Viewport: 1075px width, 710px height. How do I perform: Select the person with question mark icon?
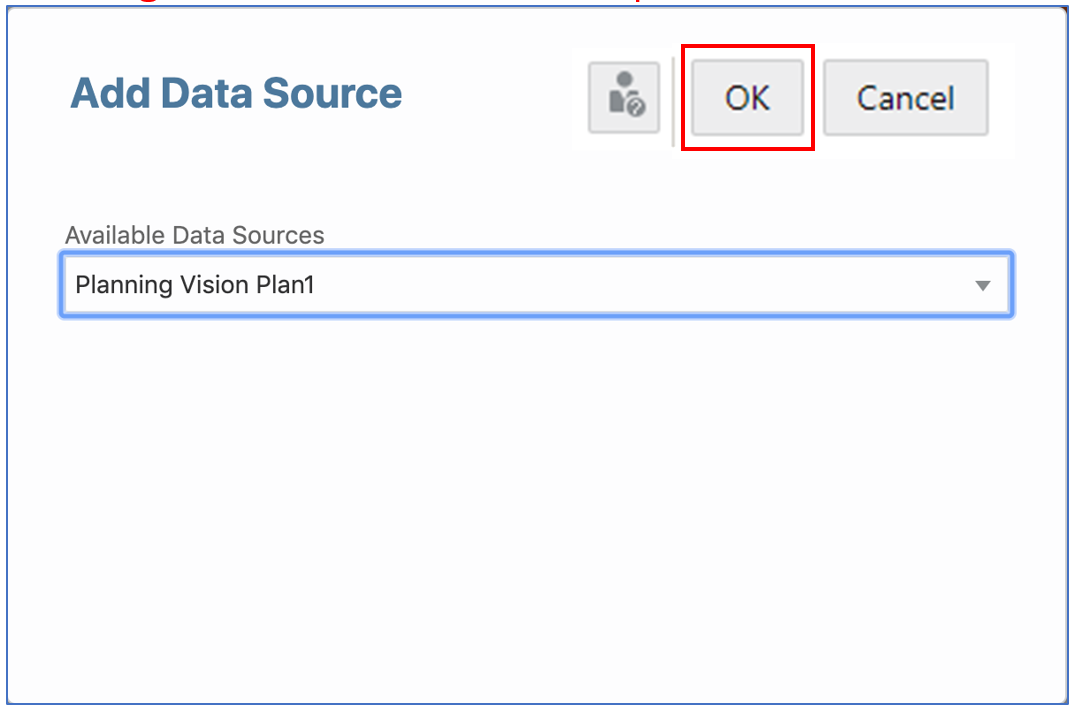point(623,97)
